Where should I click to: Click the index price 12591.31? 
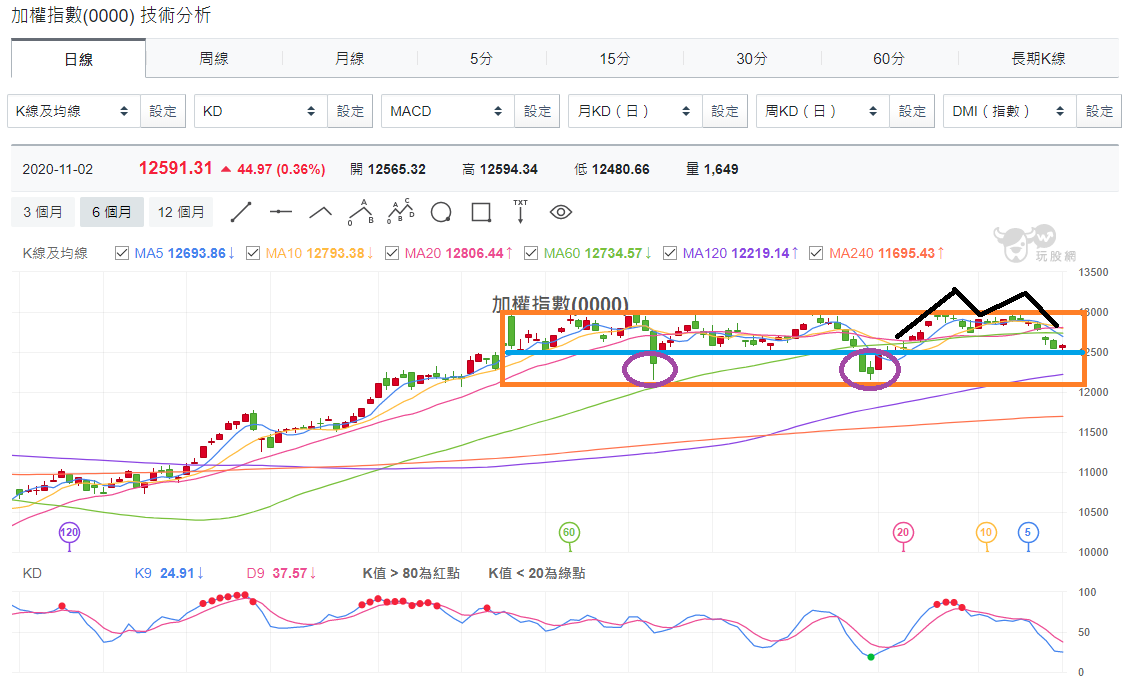click(x=176, y=169)
